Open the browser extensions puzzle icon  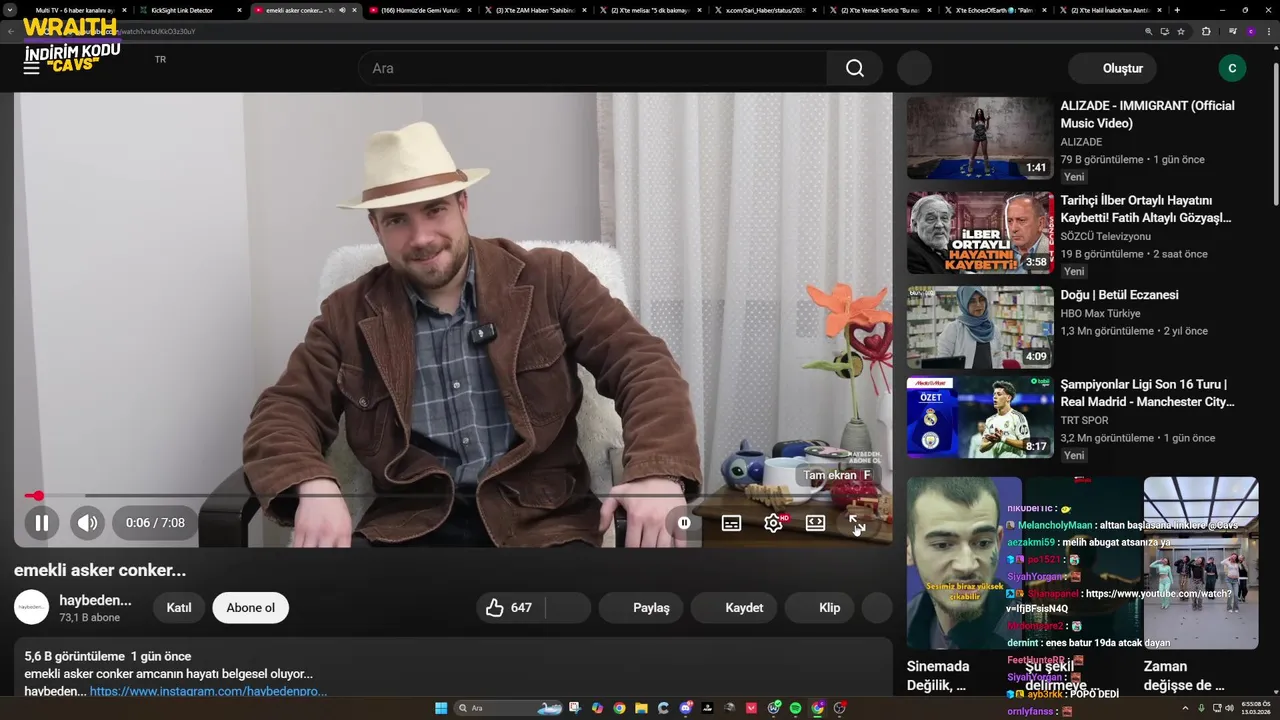click(1206, 31)
